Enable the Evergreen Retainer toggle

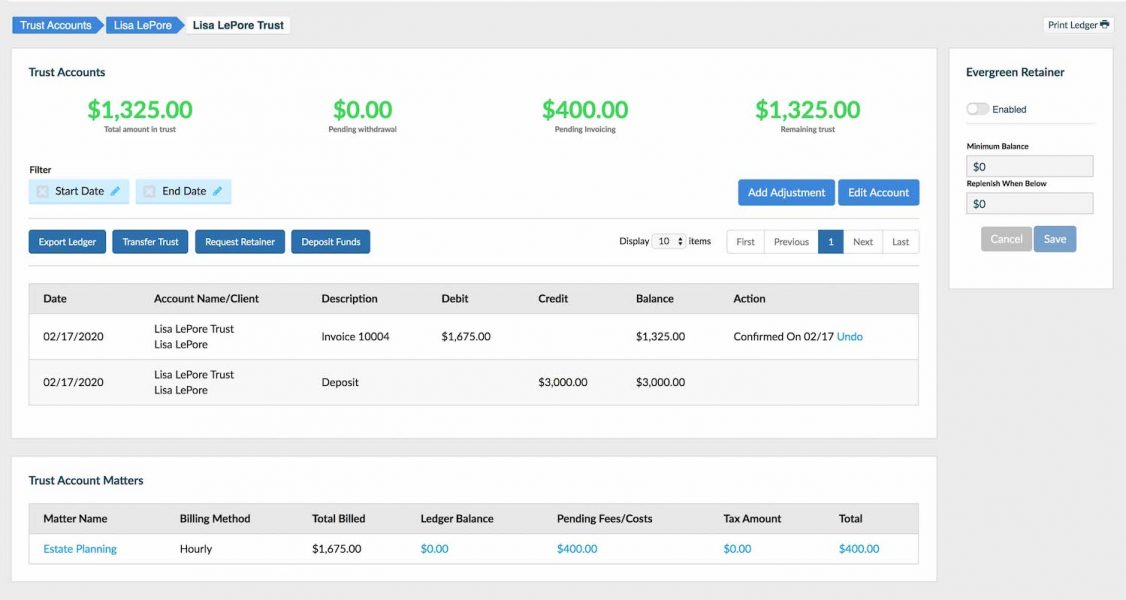[977, 109]
